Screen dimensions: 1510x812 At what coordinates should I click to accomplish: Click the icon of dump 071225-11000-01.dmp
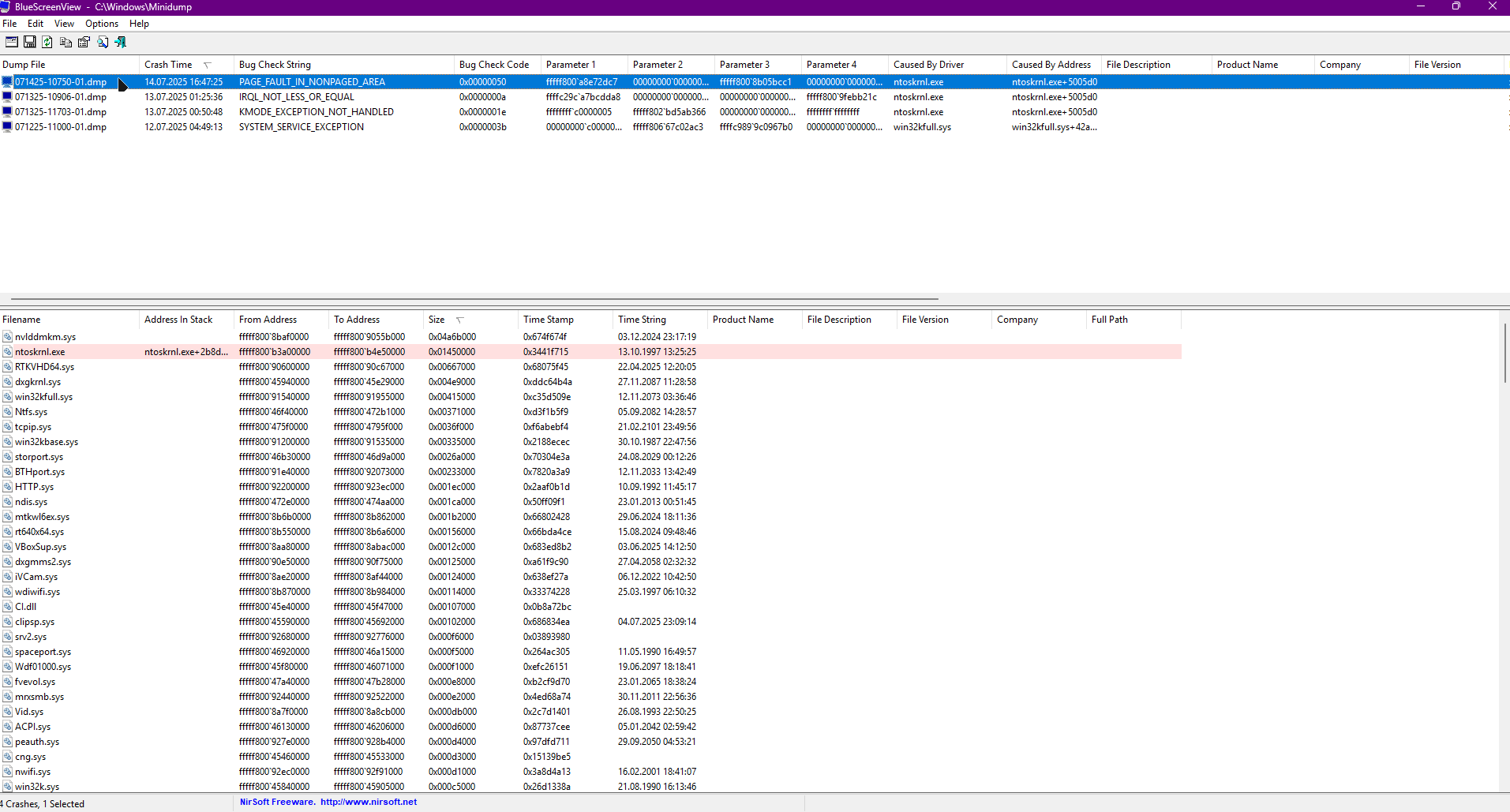point(7,127)
